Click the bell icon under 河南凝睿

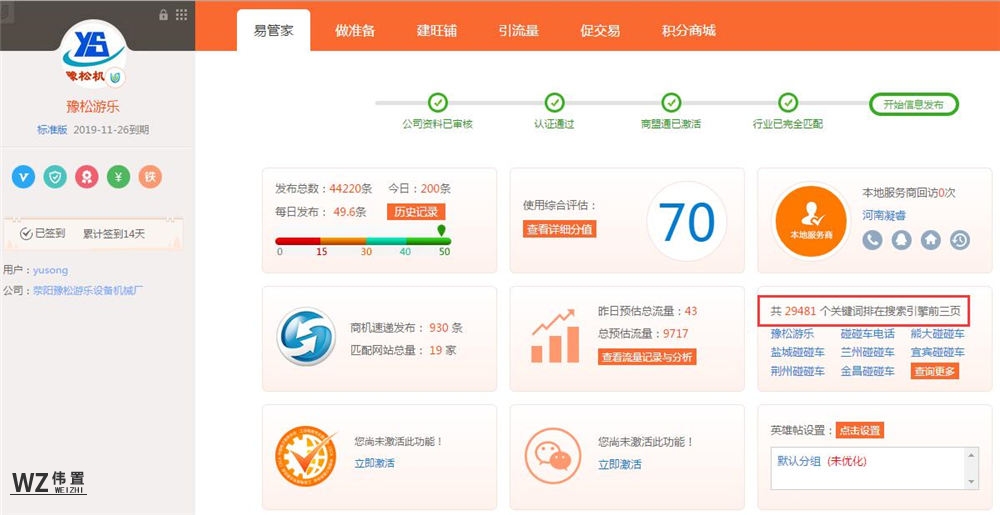(901, 240)
